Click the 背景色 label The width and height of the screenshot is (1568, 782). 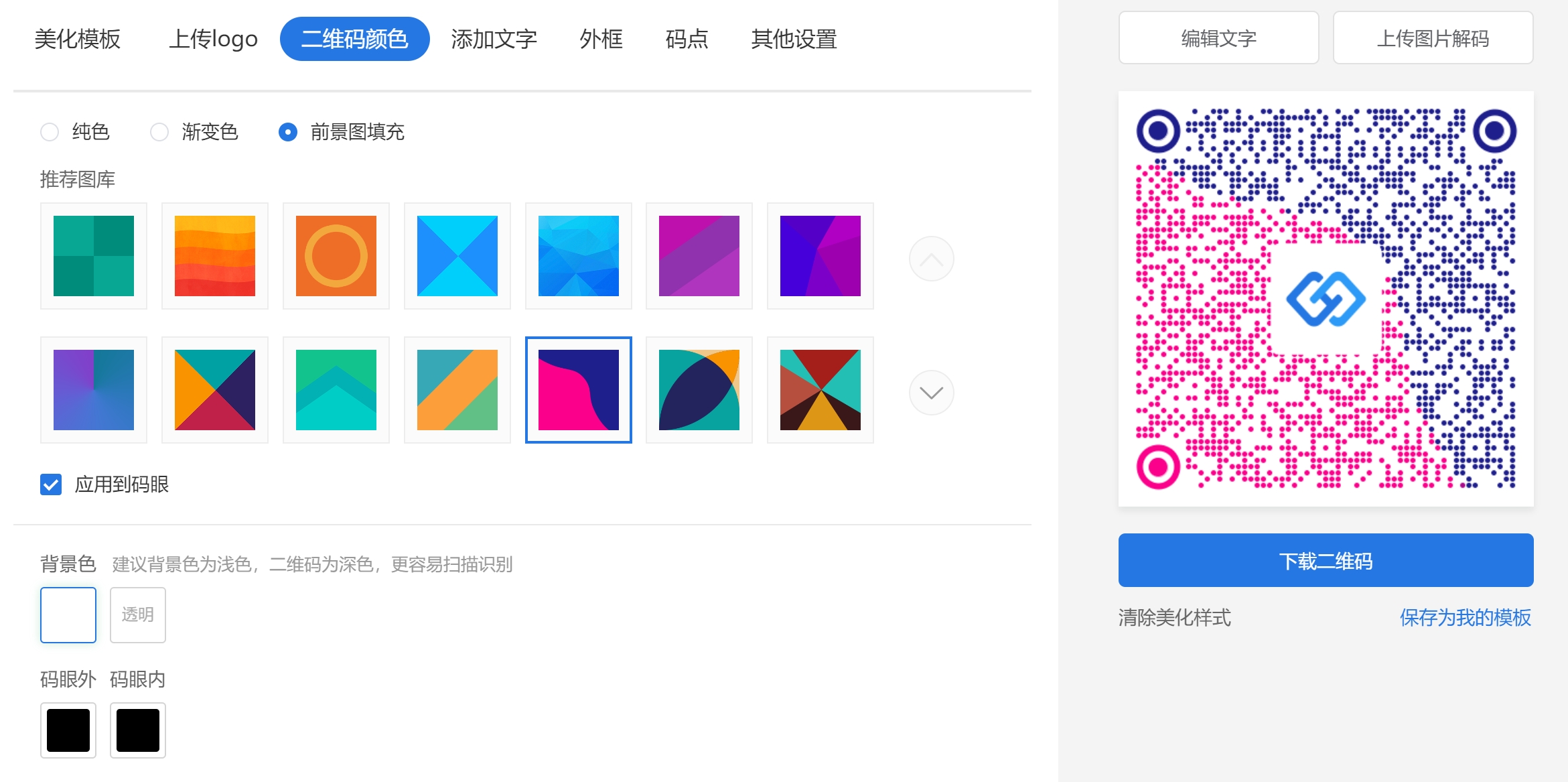(x=68, y=564)
